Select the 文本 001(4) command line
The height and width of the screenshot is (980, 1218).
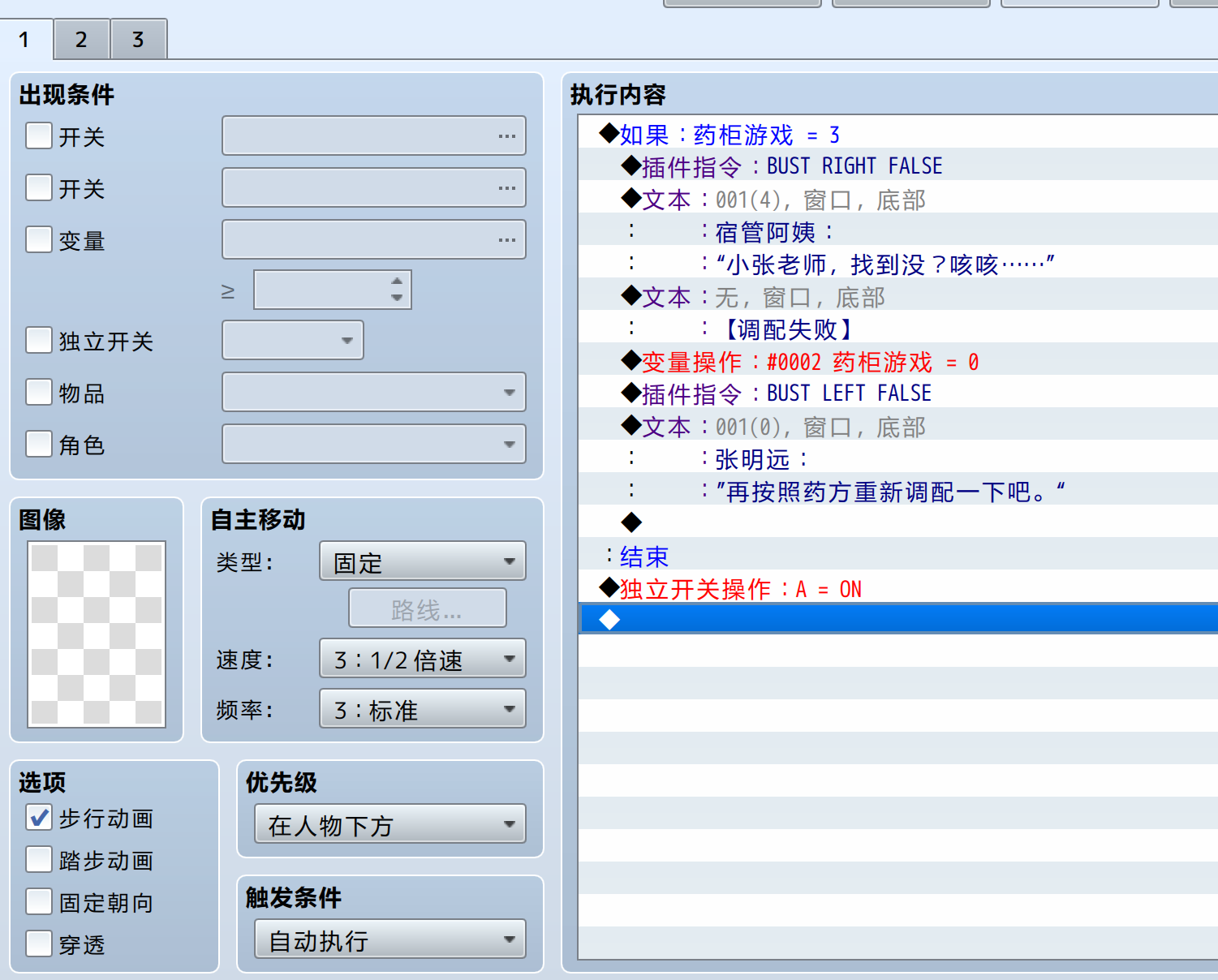point(898,197)
